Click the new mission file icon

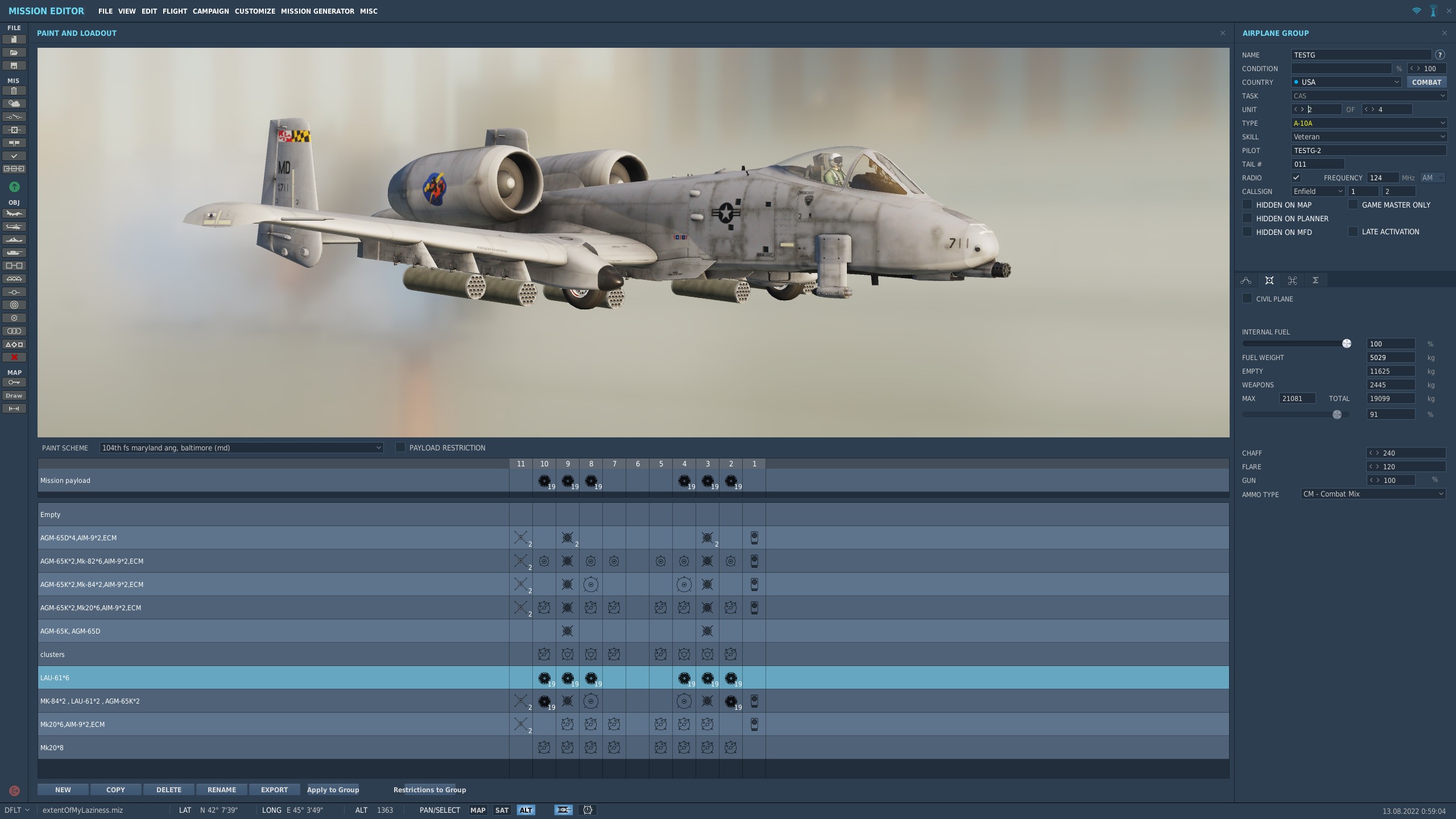[x=14, y=39]
